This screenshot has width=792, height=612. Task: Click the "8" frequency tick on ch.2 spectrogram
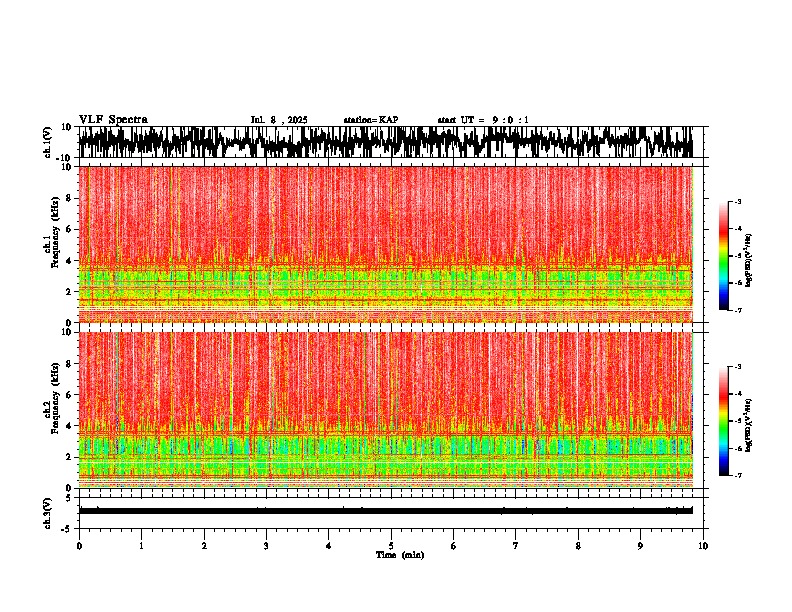(x=70, y=364)
